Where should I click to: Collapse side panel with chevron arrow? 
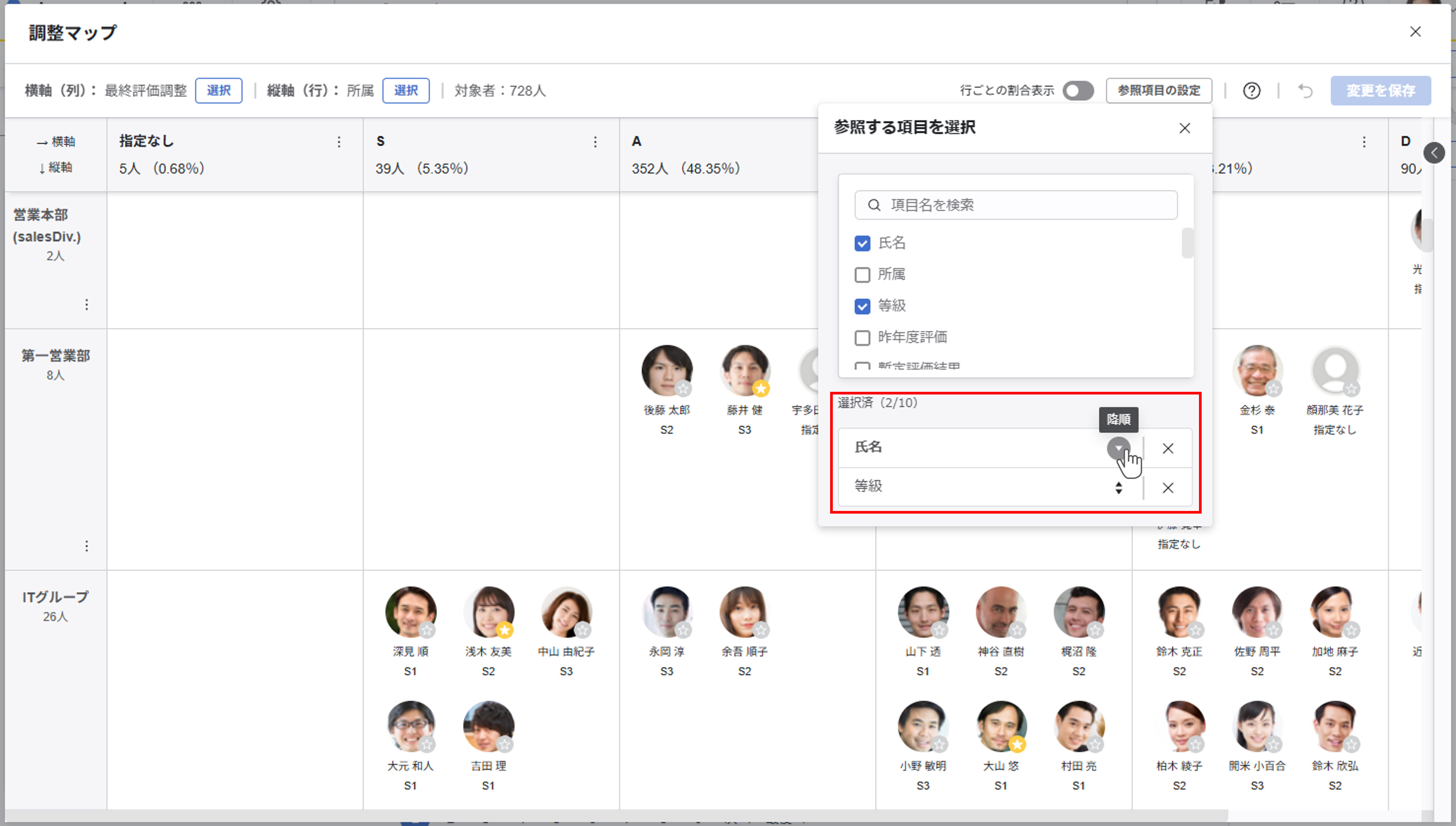coord(1434,153)
